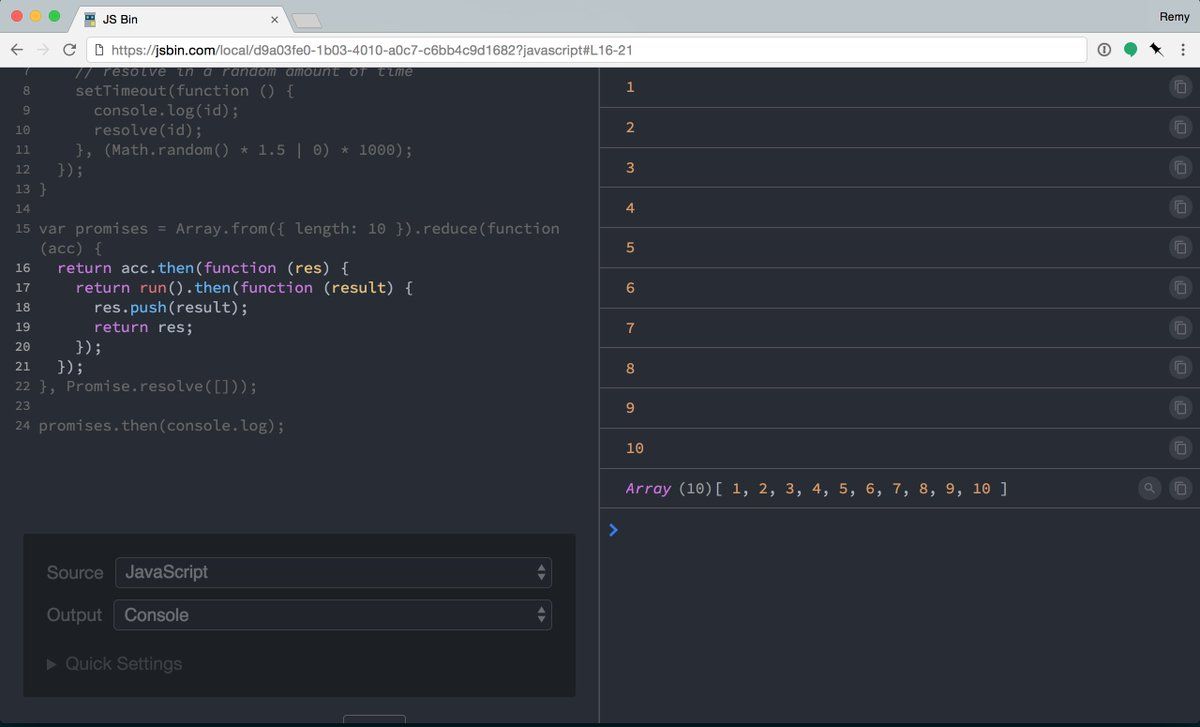Open a new browser tab
Viewport: 1200px width, 727px height.
(x=307, y=20)
